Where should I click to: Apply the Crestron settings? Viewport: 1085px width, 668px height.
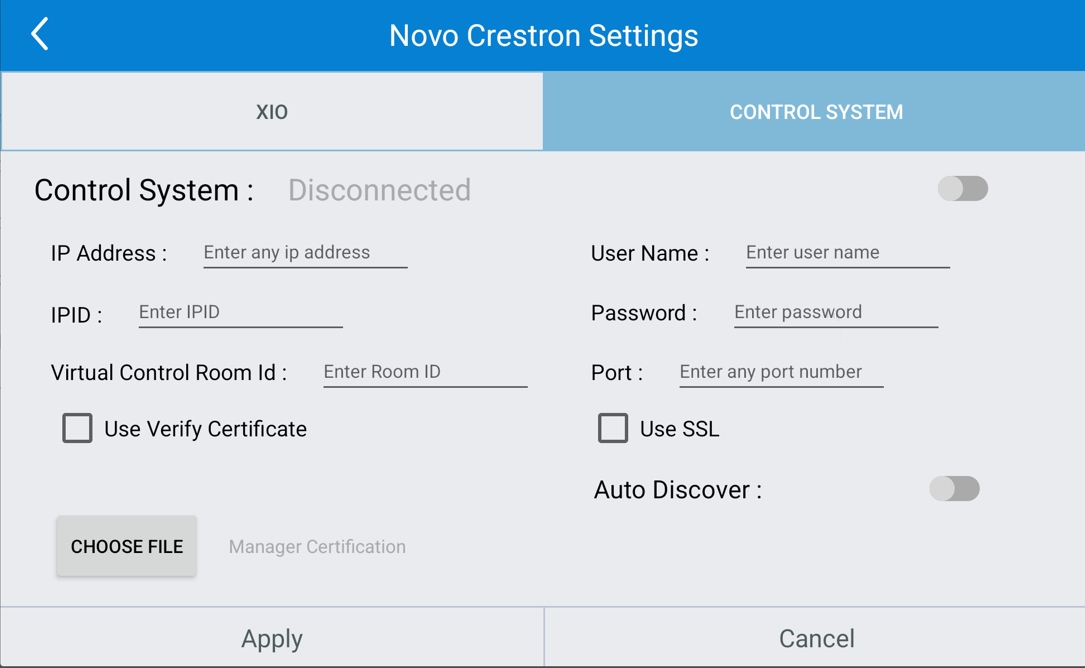272,638
